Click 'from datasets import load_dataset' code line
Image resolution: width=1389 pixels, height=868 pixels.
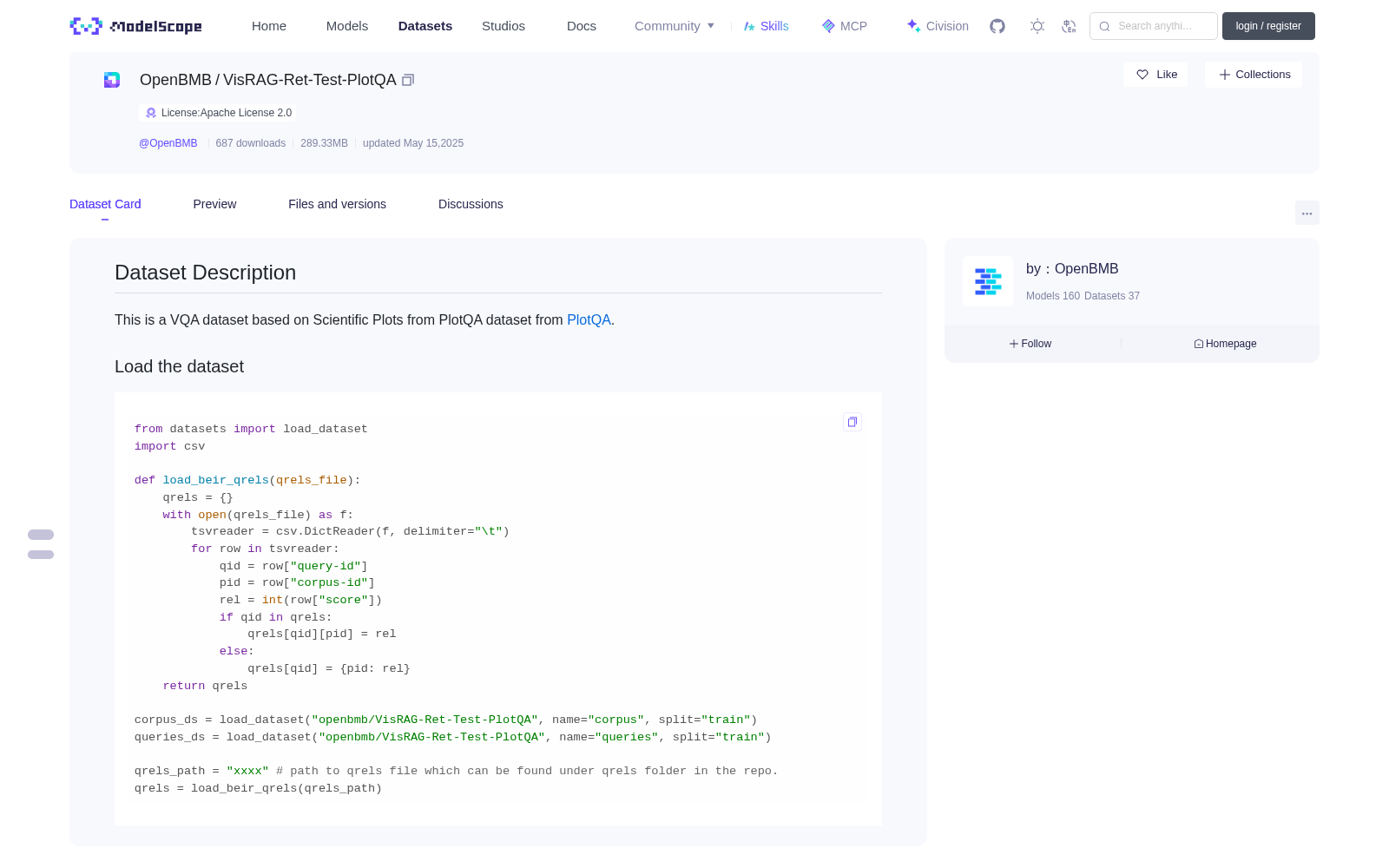(251, 429)
